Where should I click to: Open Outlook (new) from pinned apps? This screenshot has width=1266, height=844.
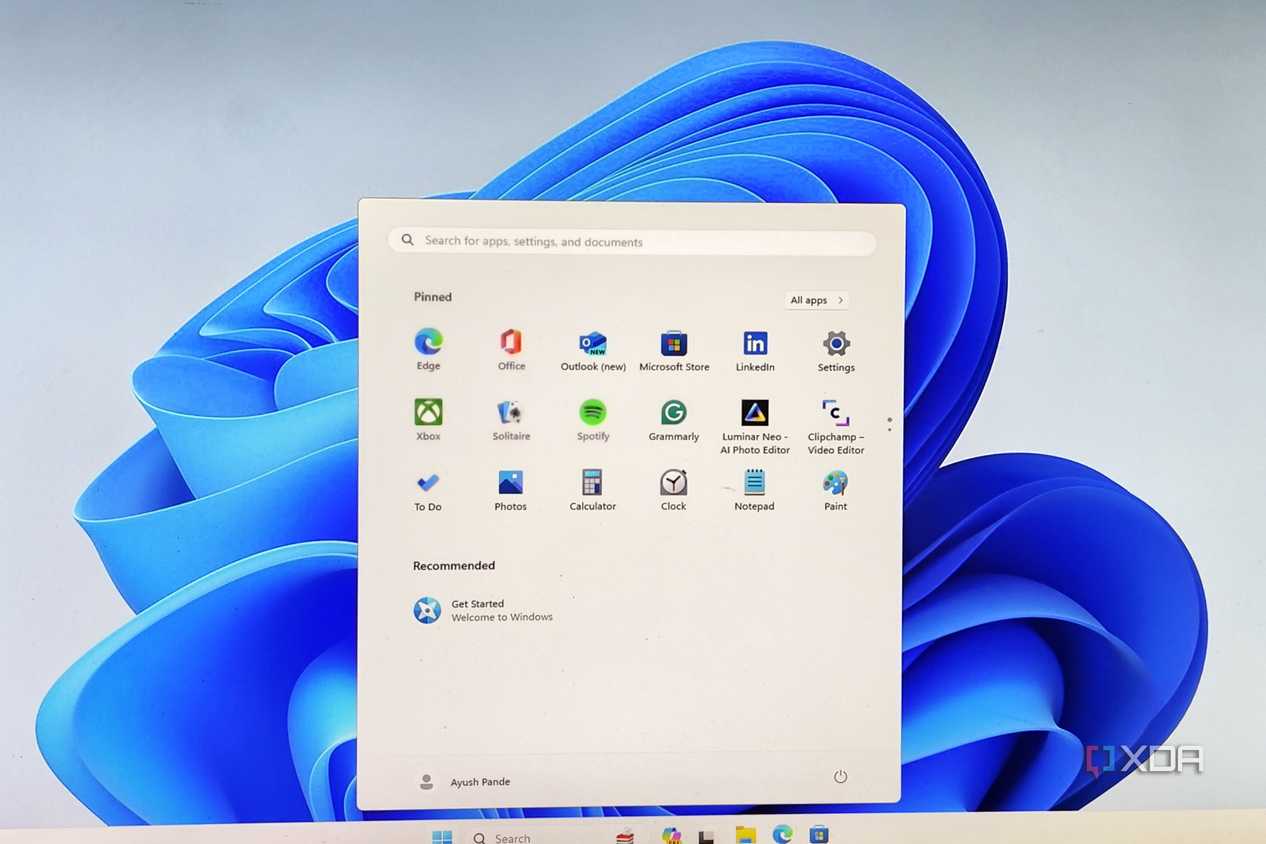593,351
